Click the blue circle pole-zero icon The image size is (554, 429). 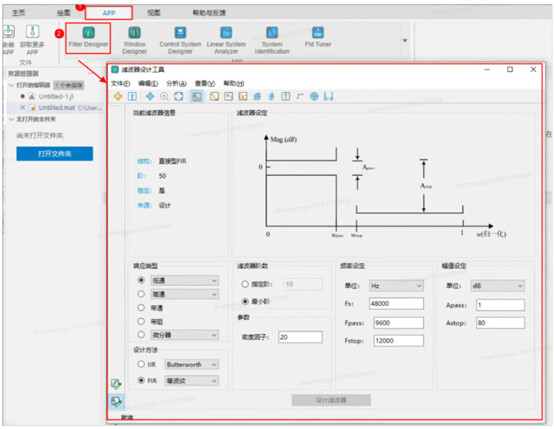pyautogui.click(x=314, y=96)
